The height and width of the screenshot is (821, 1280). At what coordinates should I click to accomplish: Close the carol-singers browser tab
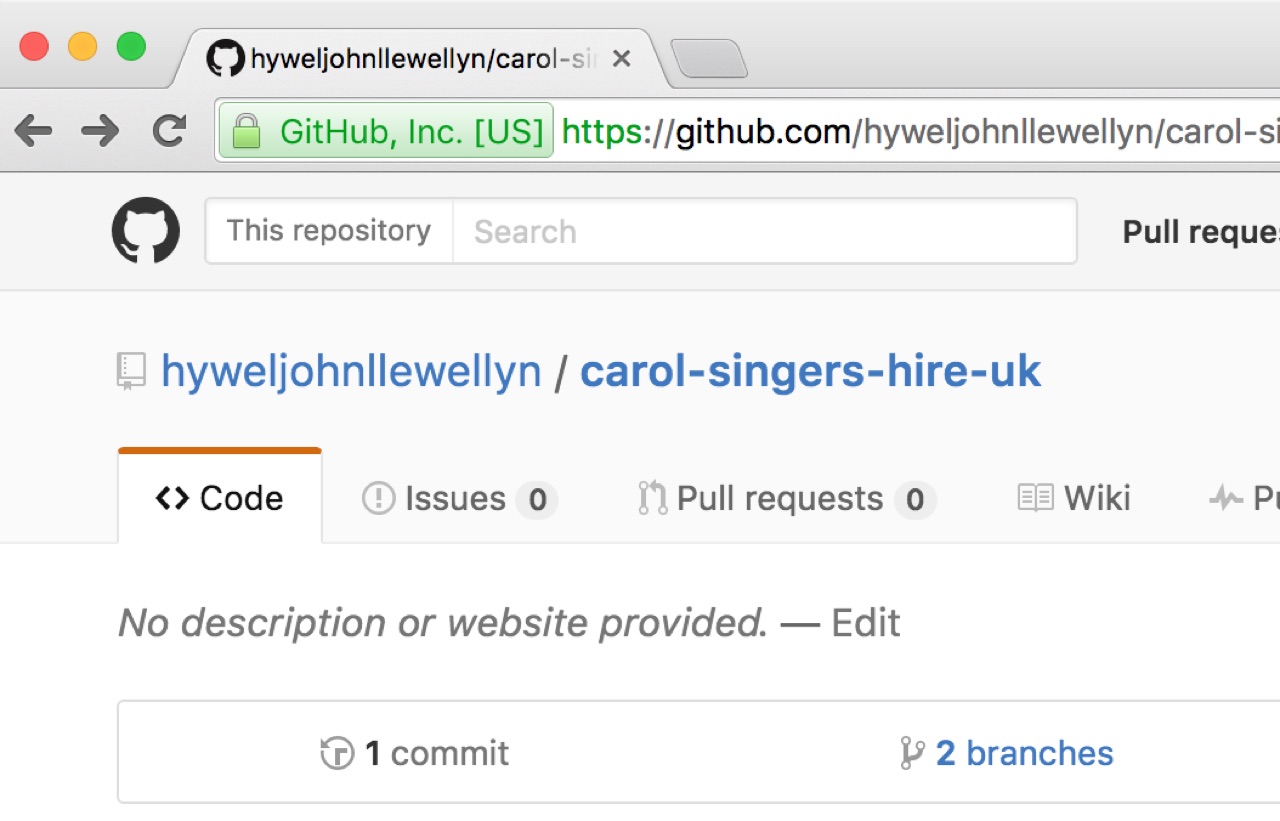click(621, 60)
